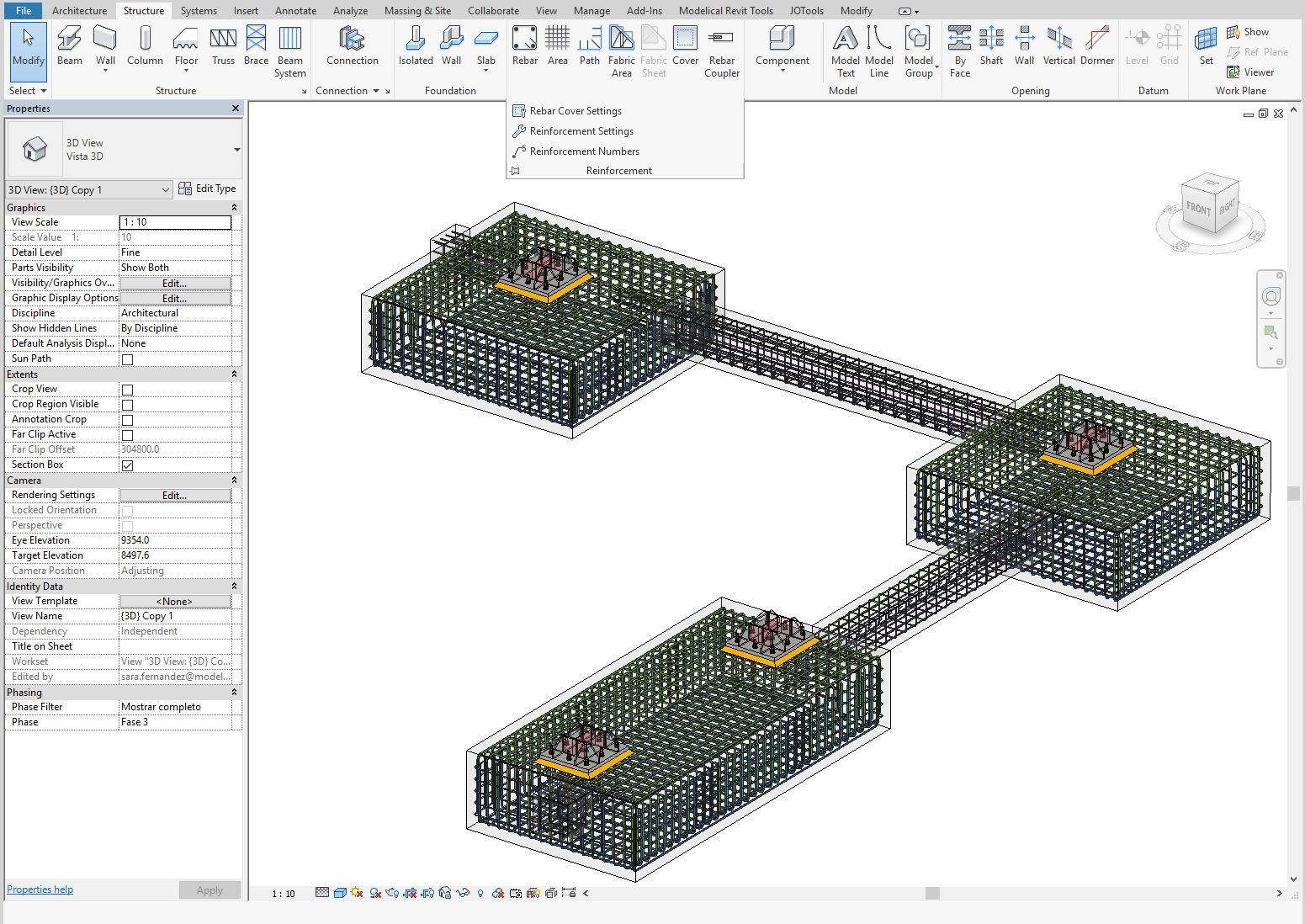Select the Rebar Coupler tool
This screenshot has height=924, width=1305.
(722, 51)
